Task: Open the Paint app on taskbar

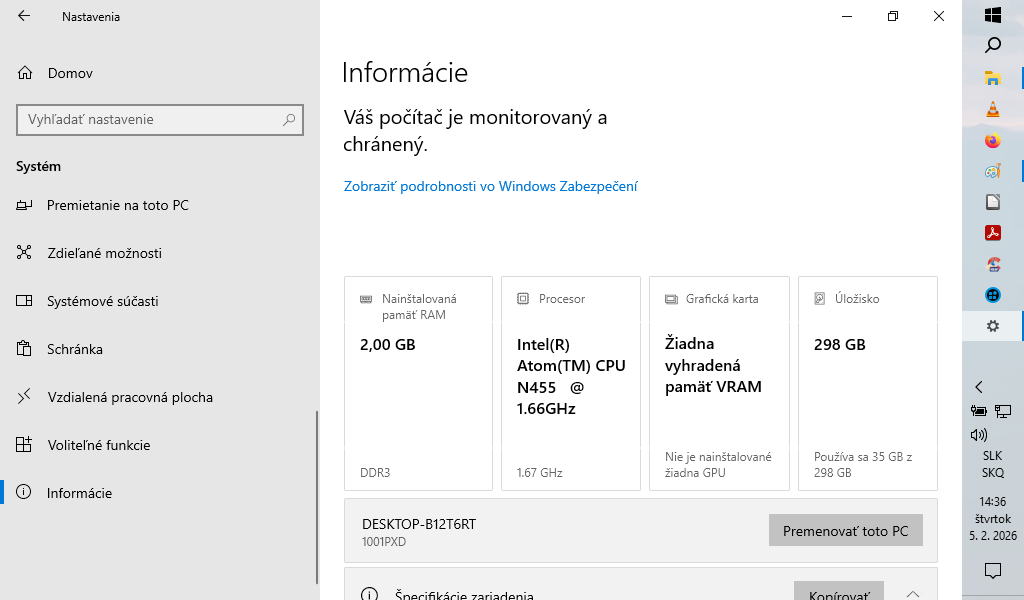Action: point(992,171)
